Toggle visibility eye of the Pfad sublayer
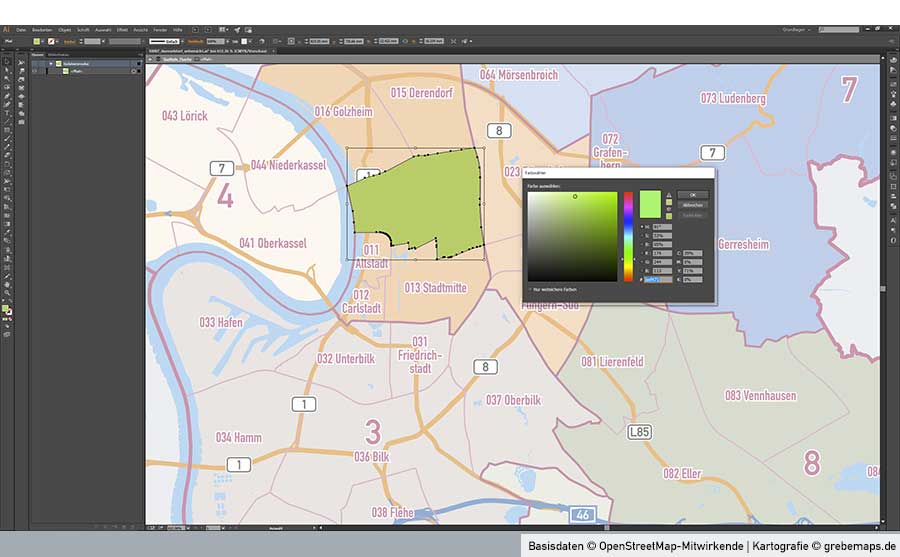Image resolution: width=900 pixels, height=557 pixels. coord(34,71)
